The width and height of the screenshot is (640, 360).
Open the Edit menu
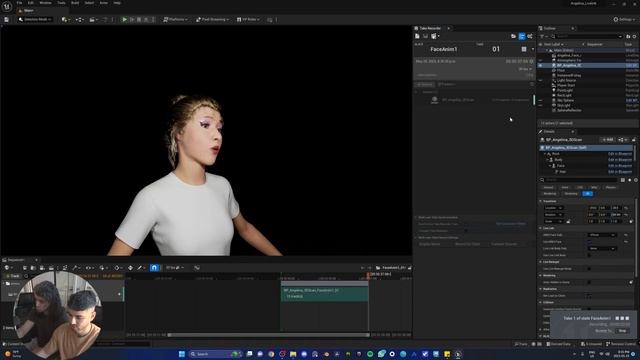(x=31, y=3)
